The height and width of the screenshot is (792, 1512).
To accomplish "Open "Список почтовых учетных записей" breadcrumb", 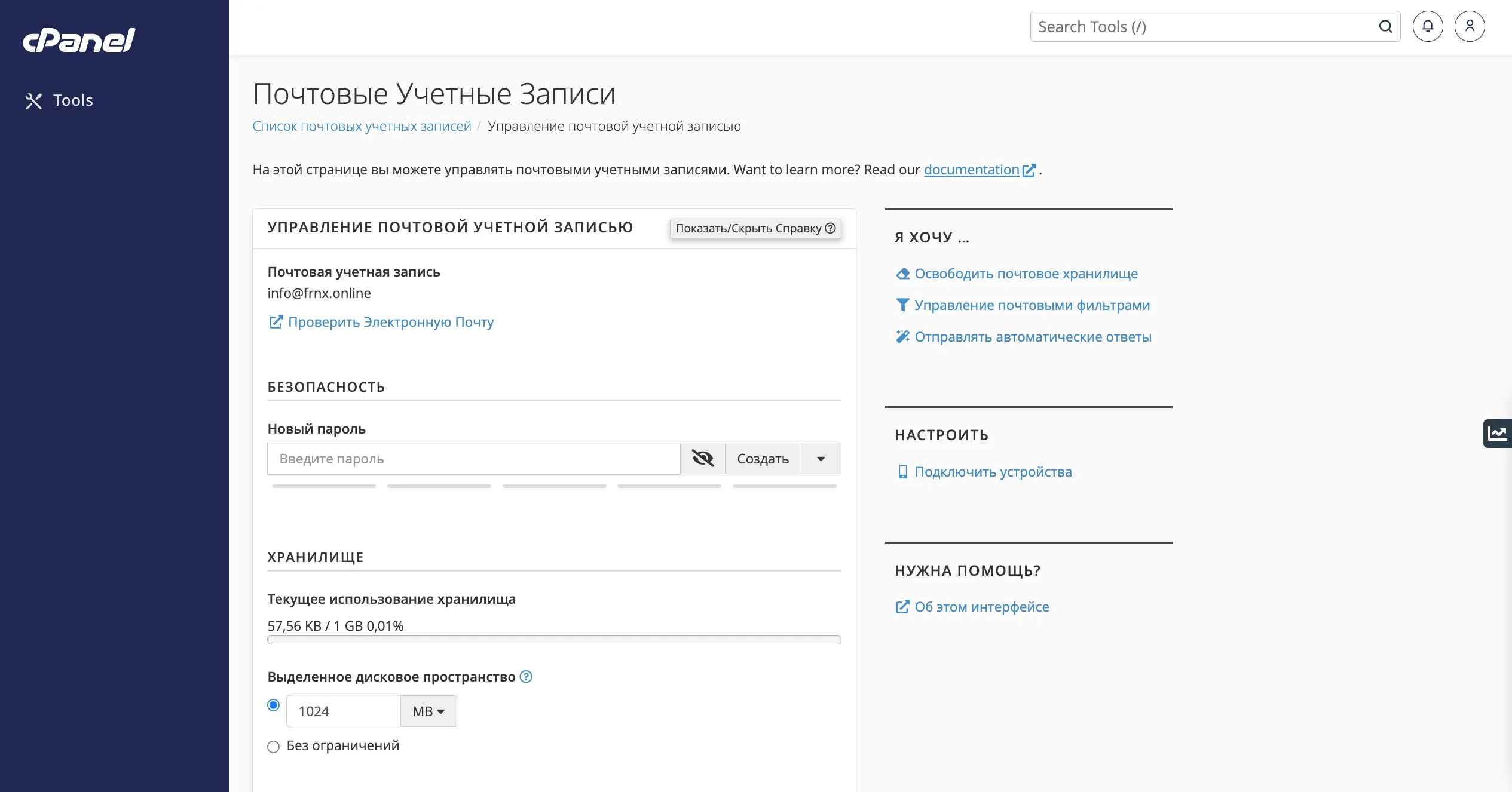I will point(362,126).
